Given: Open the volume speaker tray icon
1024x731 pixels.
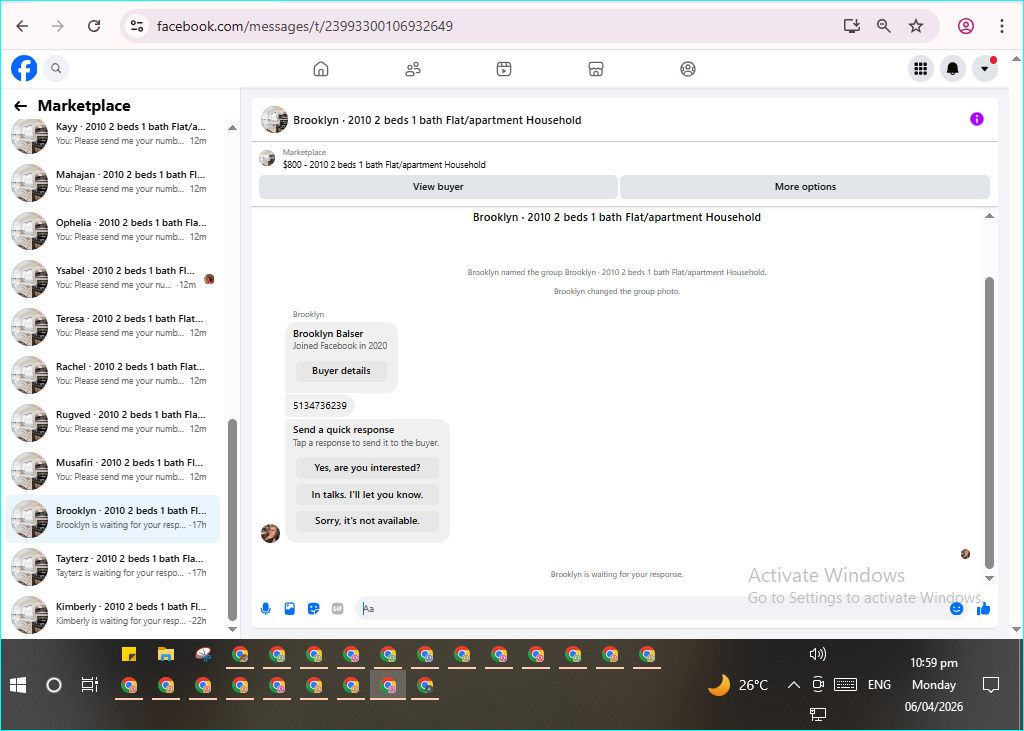Looking at the screenshot, I should pos(817,653).
